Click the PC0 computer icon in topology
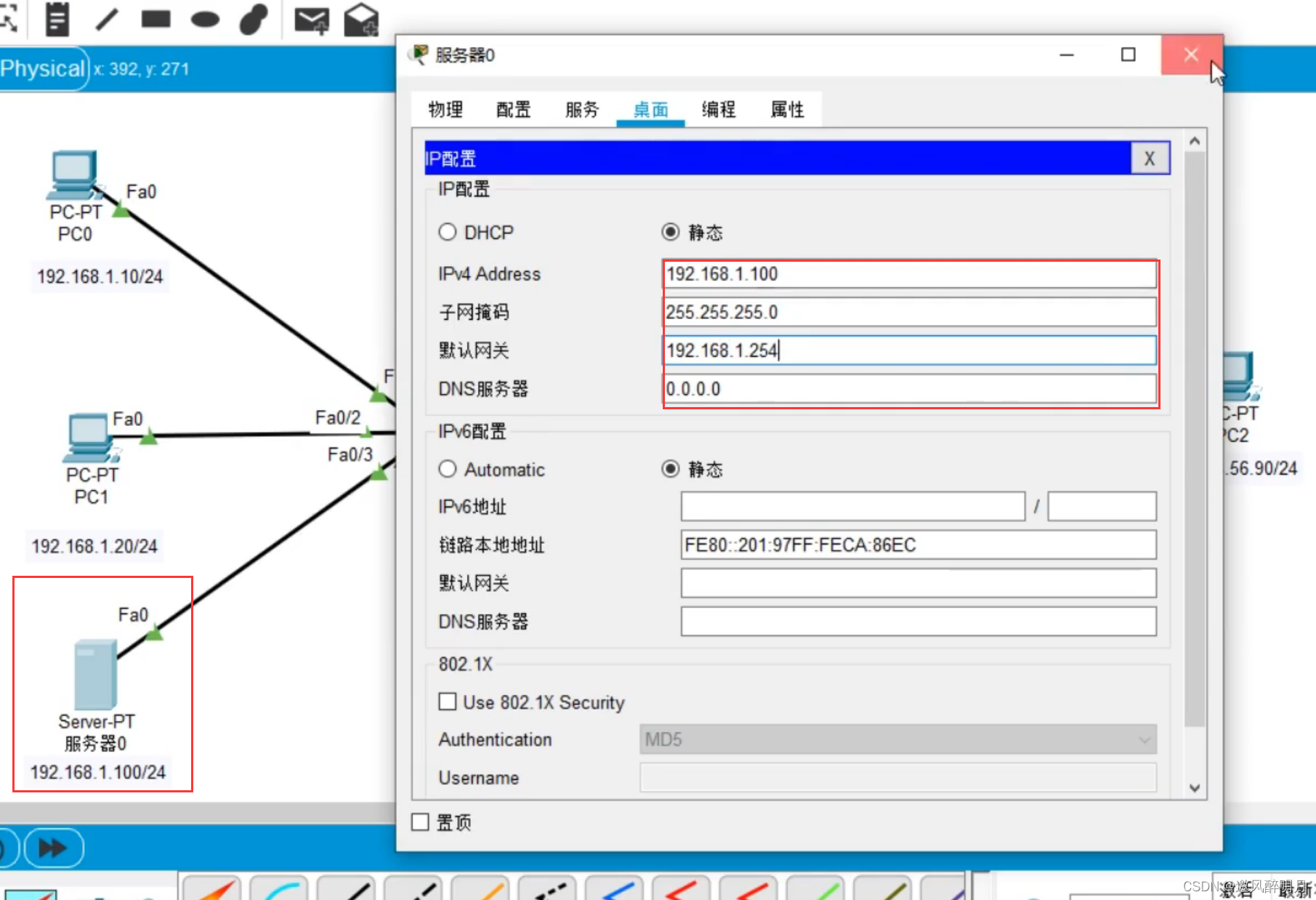Viewport: 1316px width, 900px height. 73,174
